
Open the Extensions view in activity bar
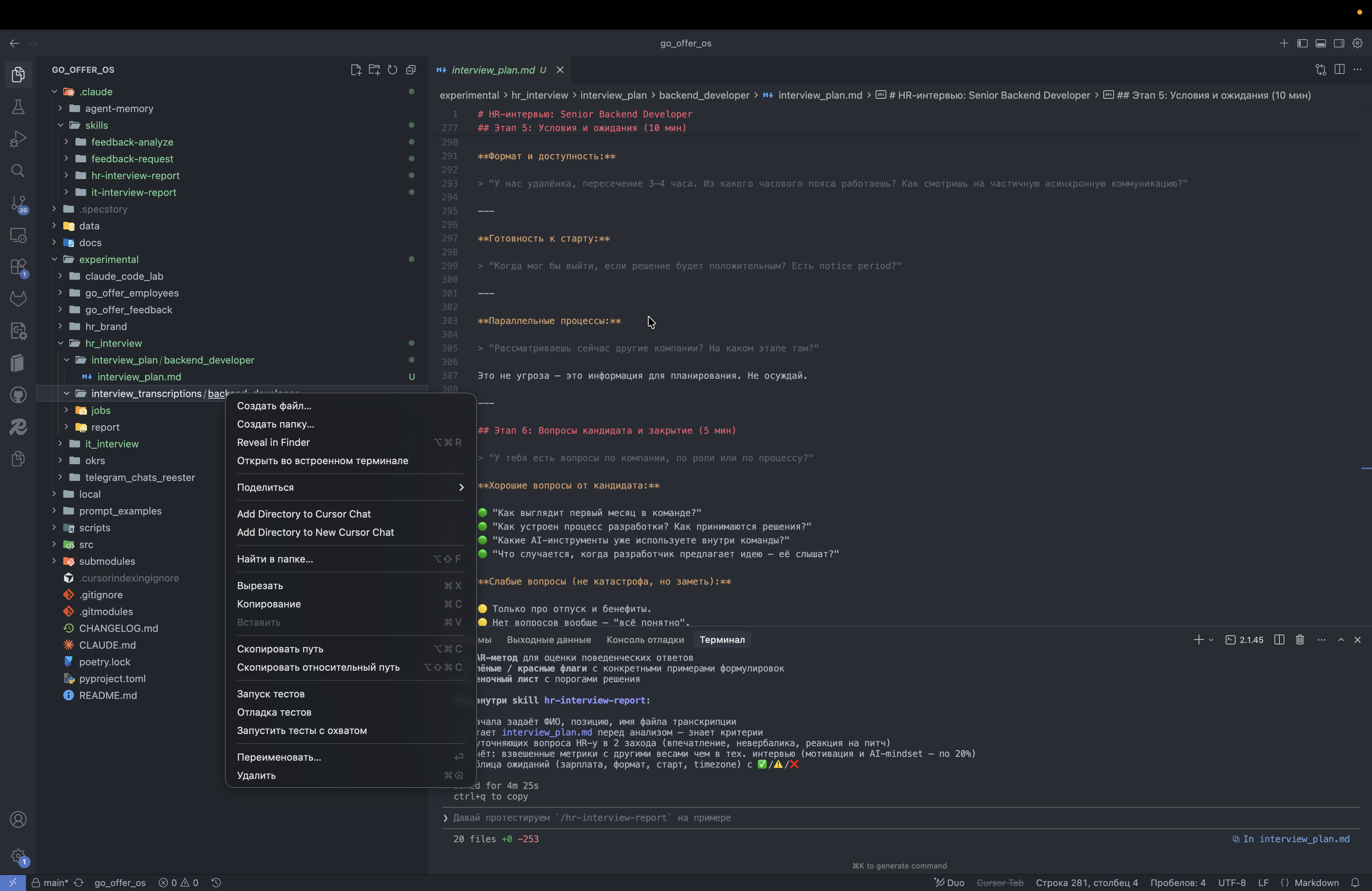click(18, 268)
